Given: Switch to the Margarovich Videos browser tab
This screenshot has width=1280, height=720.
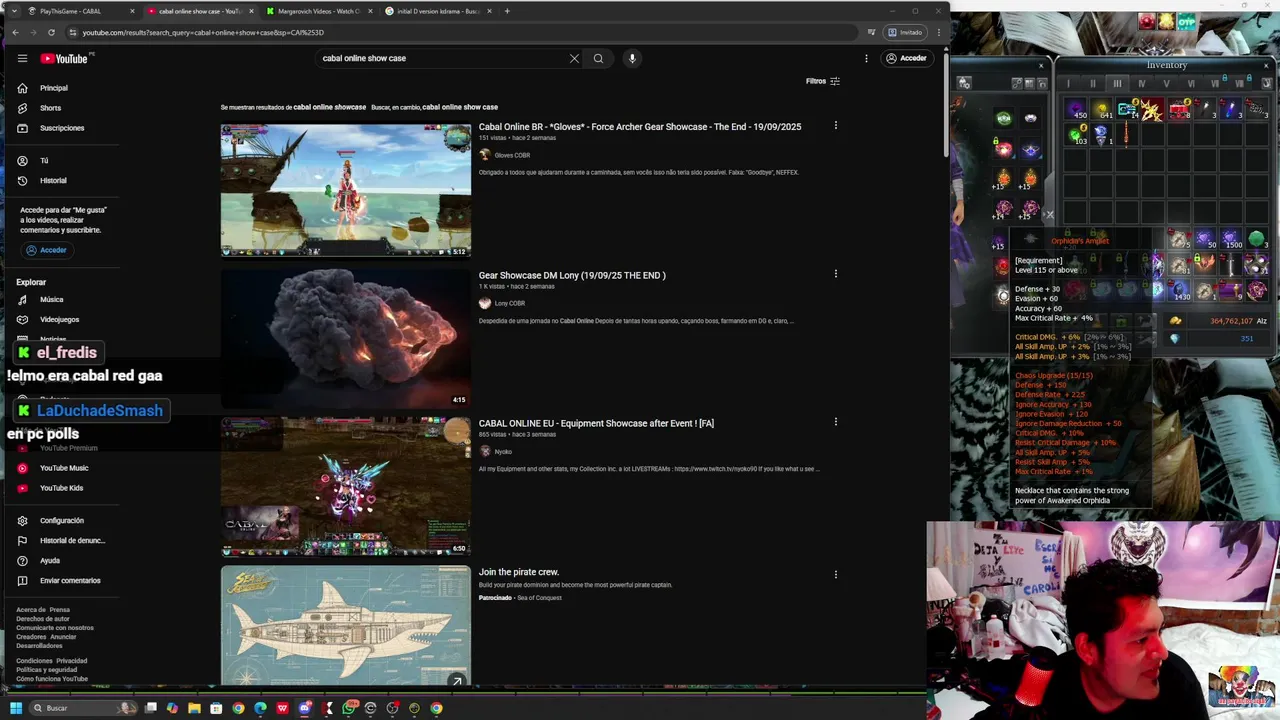Looking at the screenshot, I should pyautogui.click(x=318, y=11).
